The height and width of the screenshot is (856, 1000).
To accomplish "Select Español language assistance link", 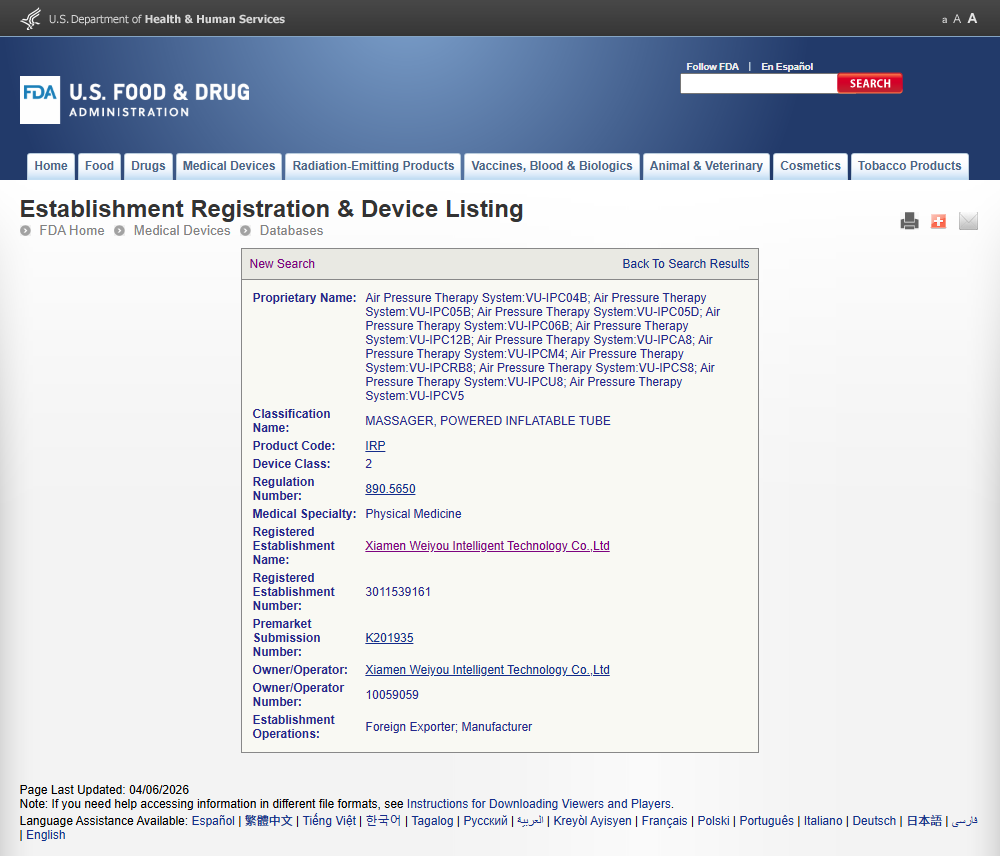I will (x=213, y=821).
